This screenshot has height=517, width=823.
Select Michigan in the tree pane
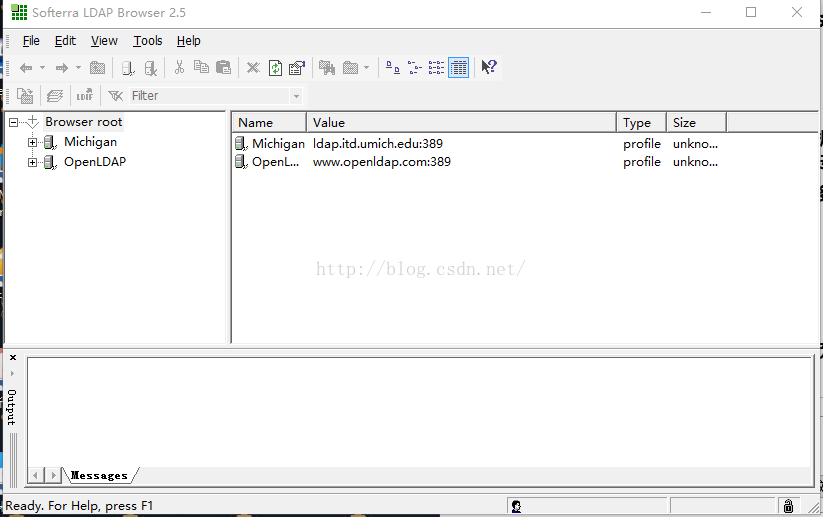[x=90, y=142]
